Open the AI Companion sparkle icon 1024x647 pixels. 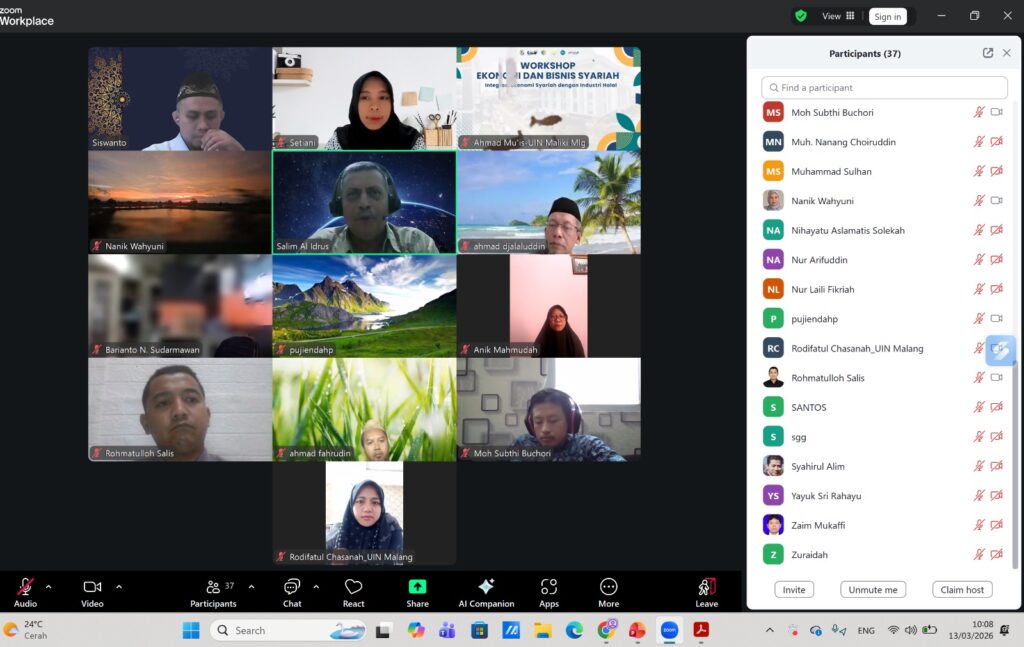(x=486, y=587)
